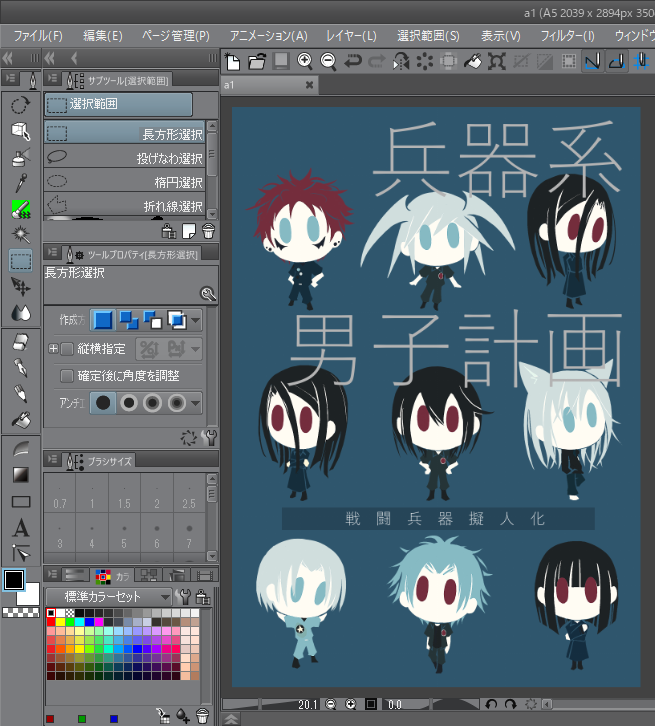Toggle Snap to special ruler
Viewport: 655px width, 726px height.
pos(617,61)
